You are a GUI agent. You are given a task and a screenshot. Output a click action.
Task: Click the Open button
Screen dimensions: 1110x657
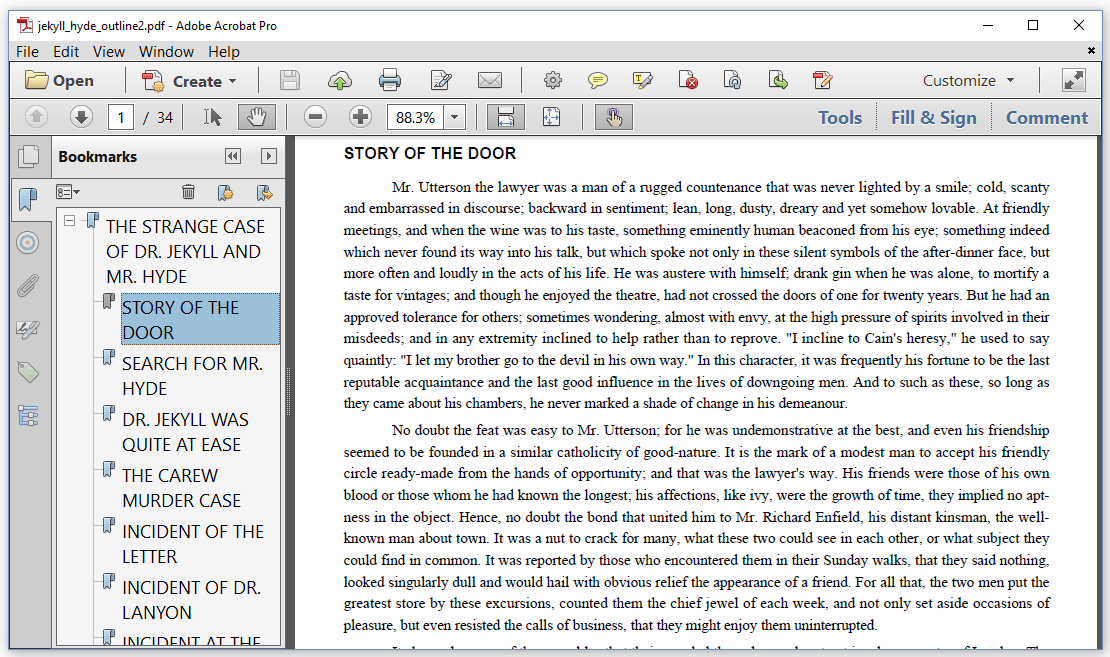[x=59, y=81]
